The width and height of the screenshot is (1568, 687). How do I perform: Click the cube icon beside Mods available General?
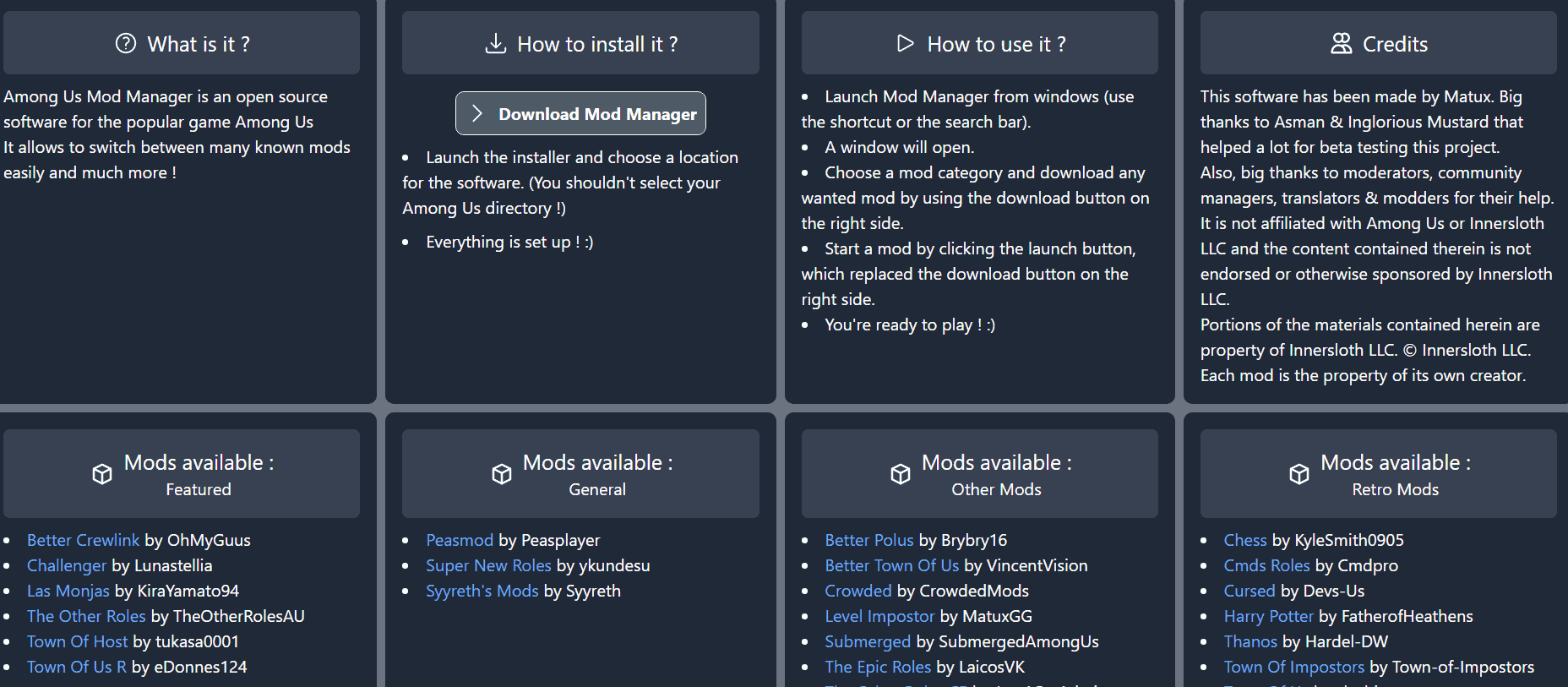tap(502, 474)
